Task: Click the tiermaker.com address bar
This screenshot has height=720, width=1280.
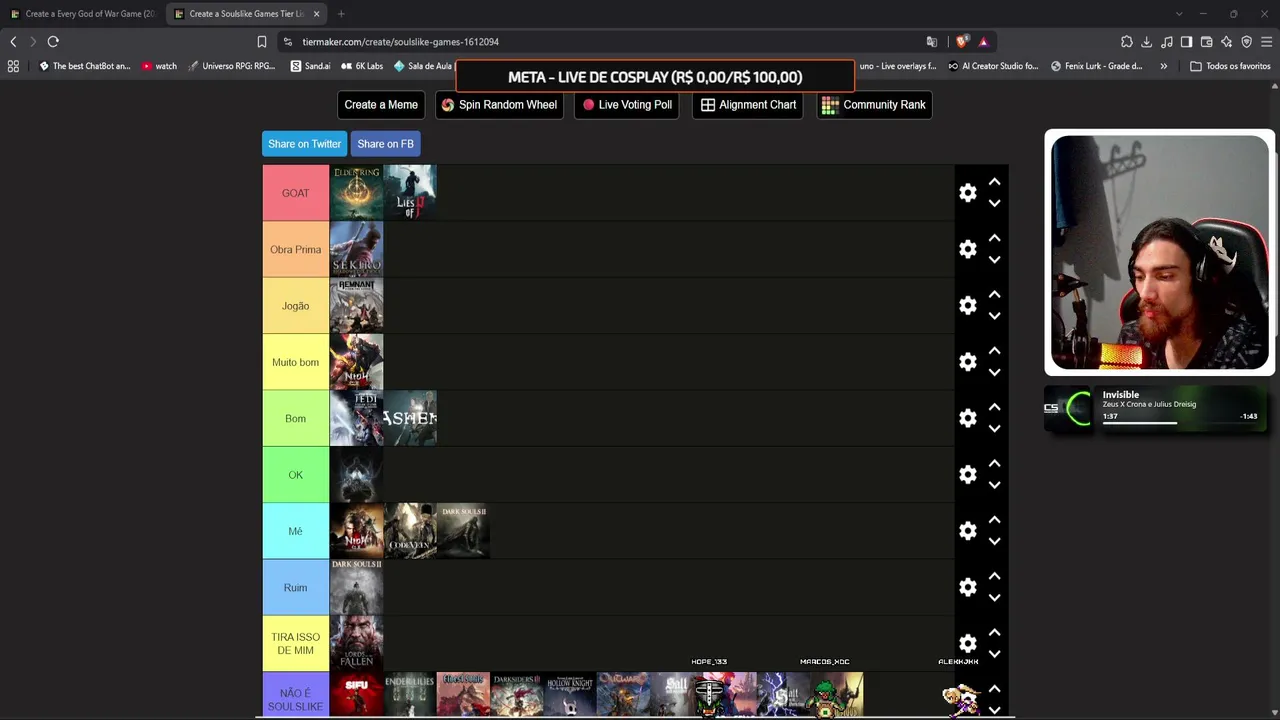Action: click(600, 42)
